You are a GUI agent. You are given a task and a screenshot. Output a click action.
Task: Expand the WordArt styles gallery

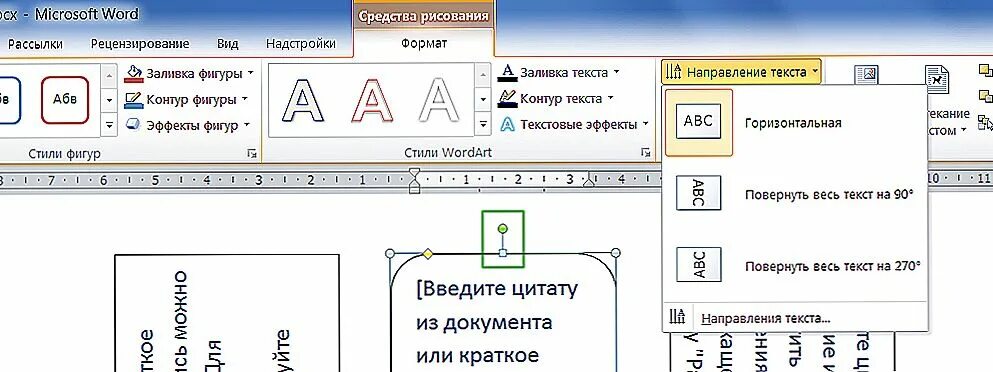pyautogui.click(x=483, y=125)
